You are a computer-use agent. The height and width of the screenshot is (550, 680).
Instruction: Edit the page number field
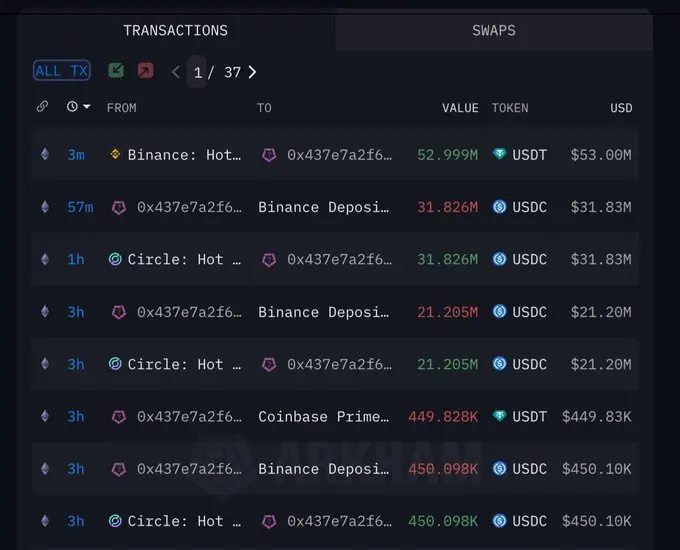click(x=197, y=72)
